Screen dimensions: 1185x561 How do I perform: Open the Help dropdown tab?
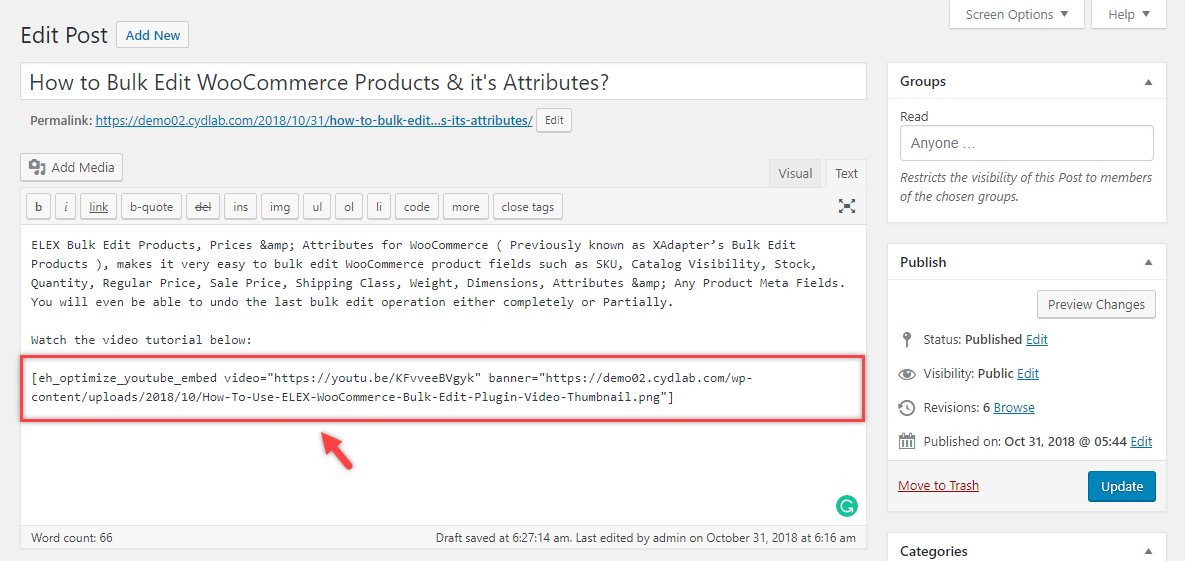pos(1130,14)
